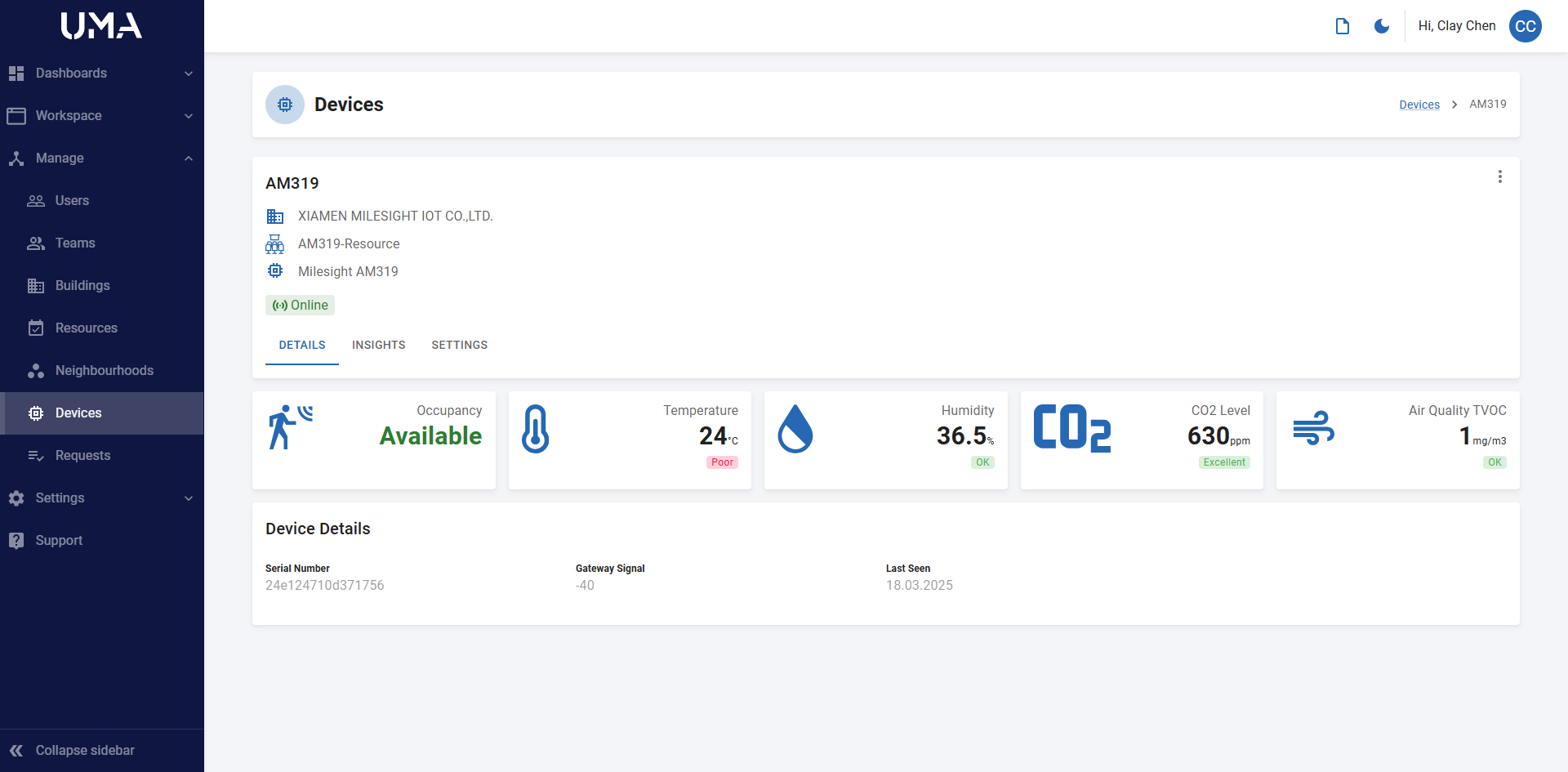
Task: Open the document icon in the top bar
Action: tap(1343, 26)
